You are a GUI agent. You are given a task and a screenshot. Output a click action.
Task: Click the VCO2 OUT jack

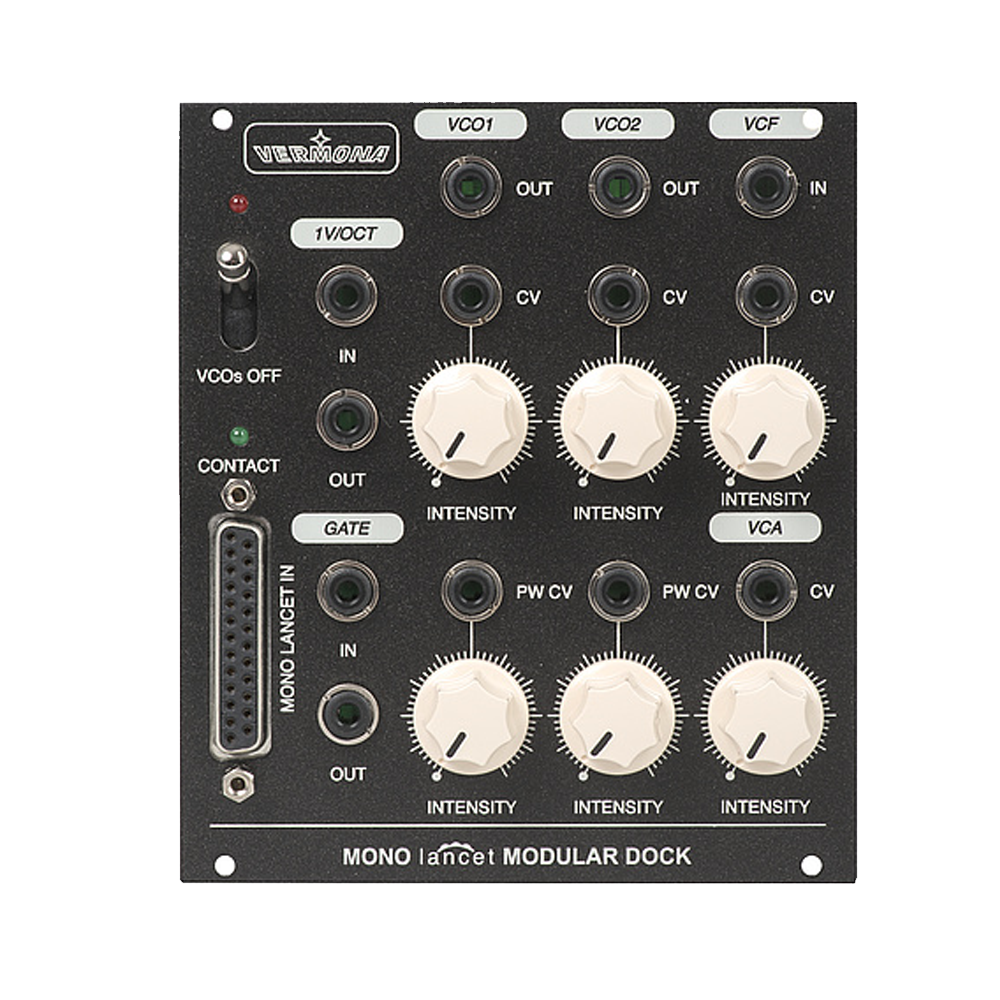click(x=618, y=188)
